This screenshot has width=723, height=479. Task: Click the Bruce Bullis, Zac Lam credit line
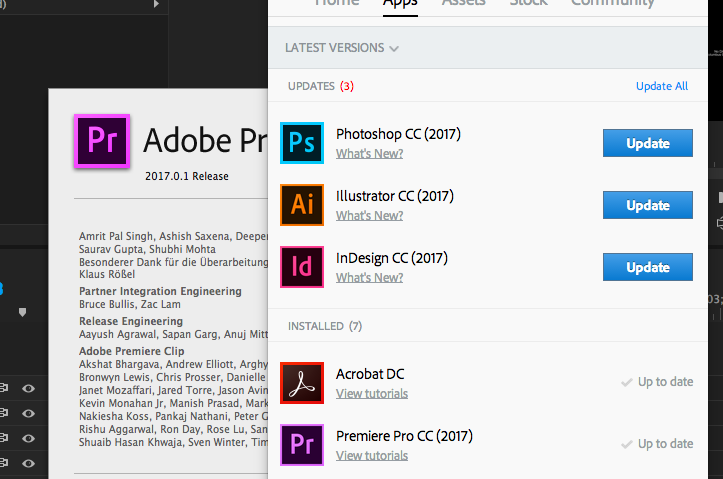pos(130,304)
